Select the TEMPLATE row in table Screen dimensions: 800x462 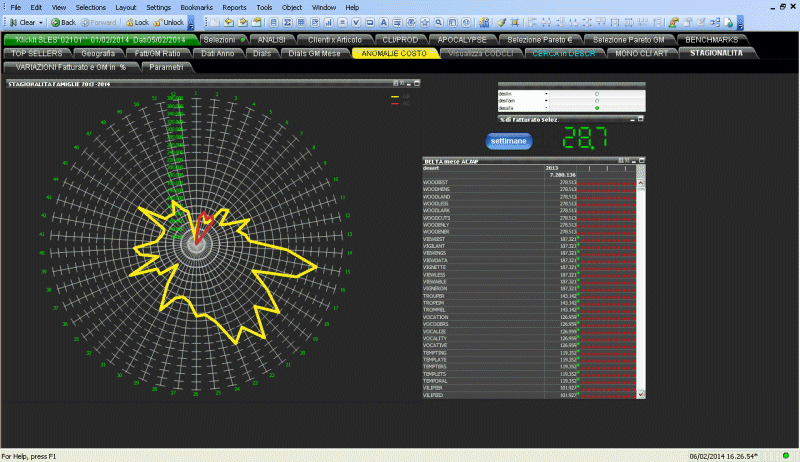(529, 360)
